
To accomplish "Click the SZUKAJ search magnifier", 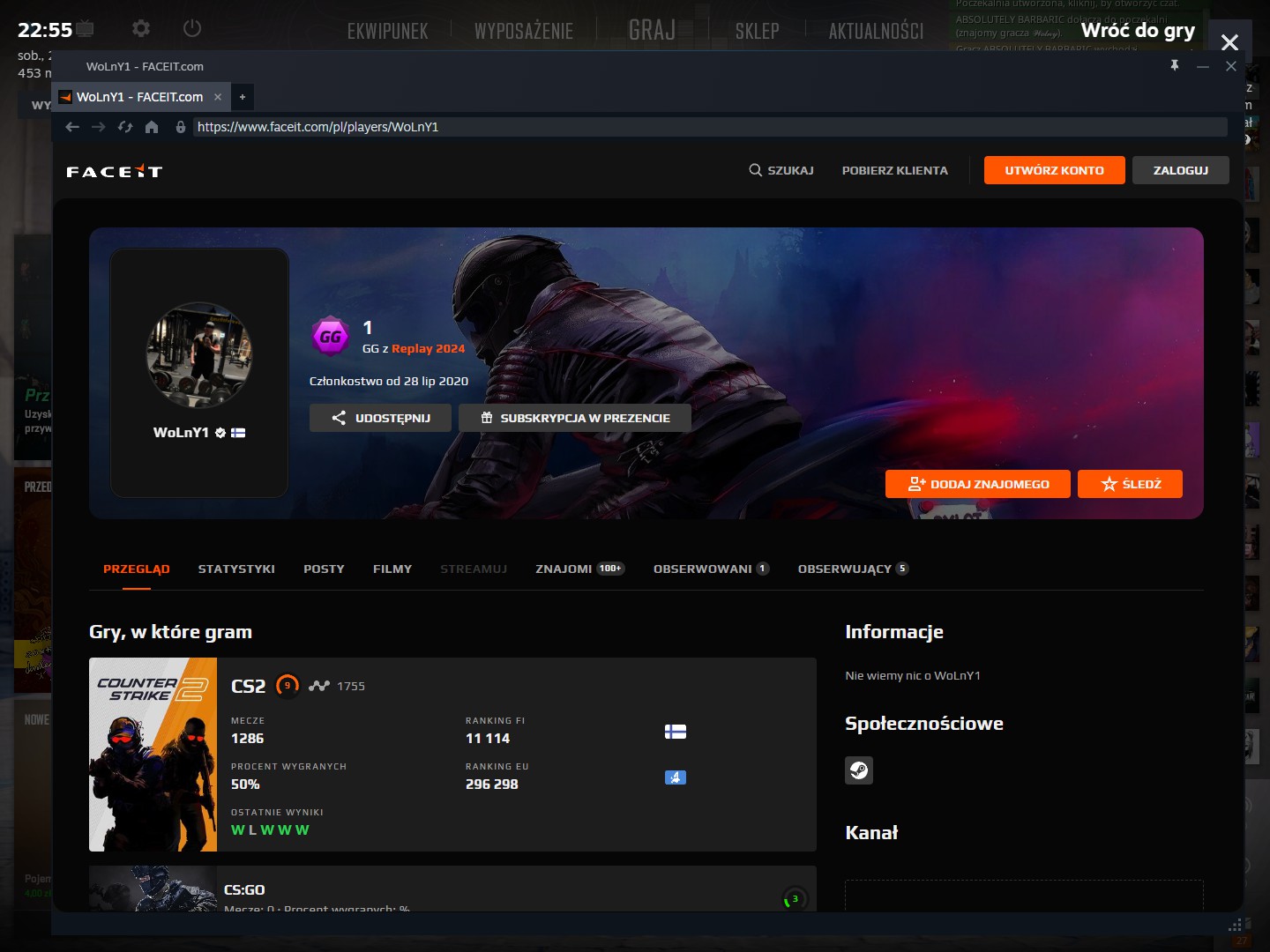I will click(781, 170).
